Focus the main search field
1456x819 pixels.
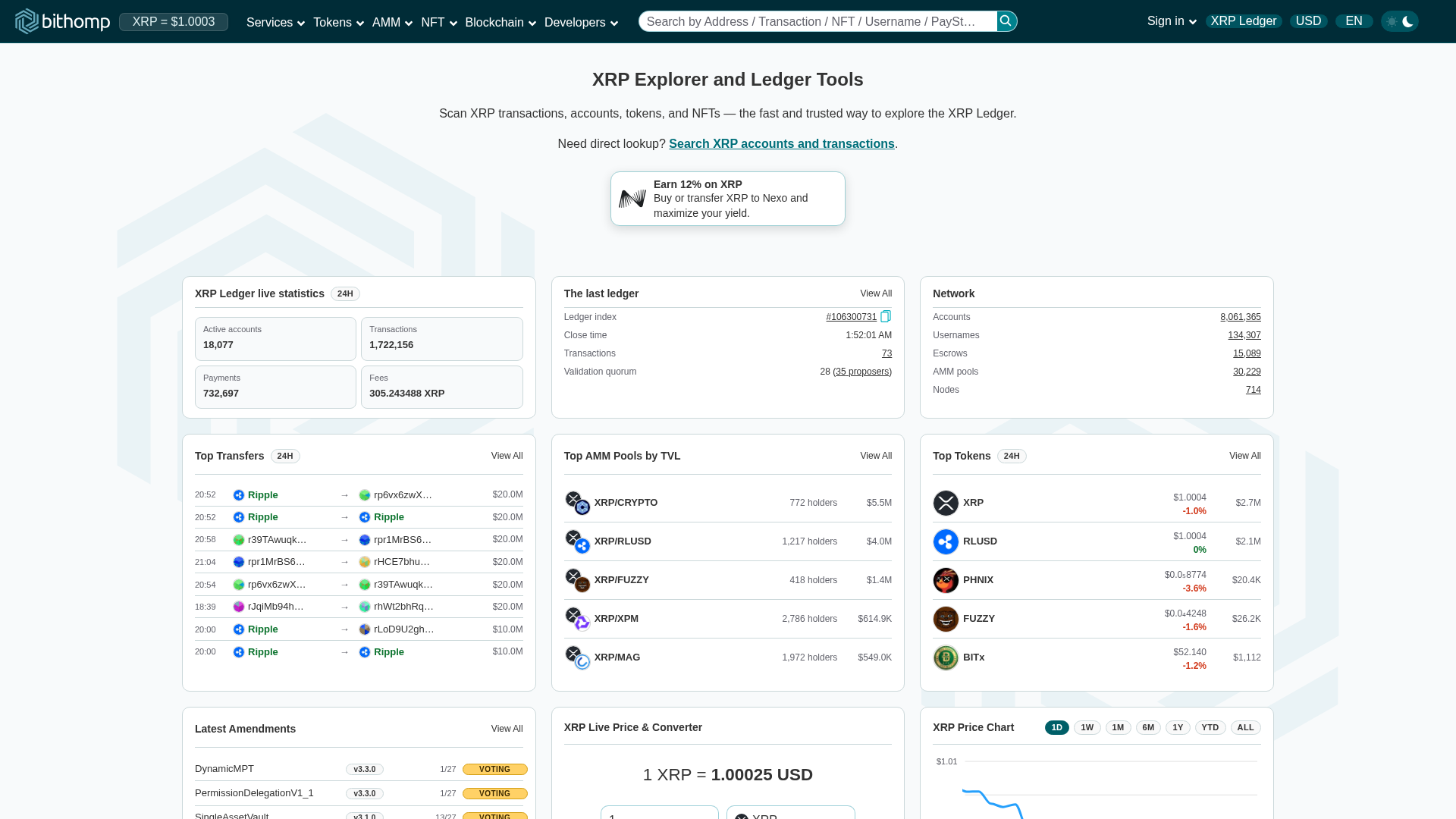(x=817, y=21)
